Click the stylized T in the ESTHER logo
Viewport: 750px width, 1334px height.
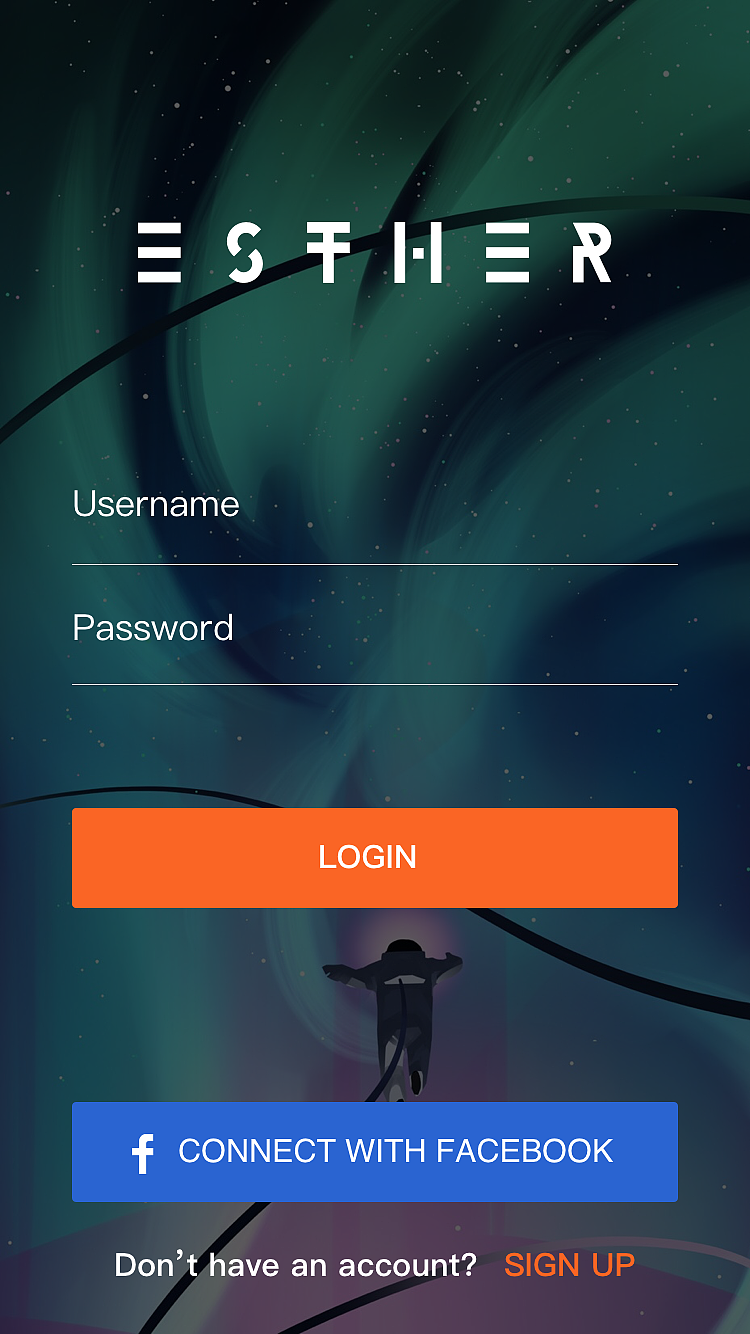pyautogui.click(x=328, y=253)
